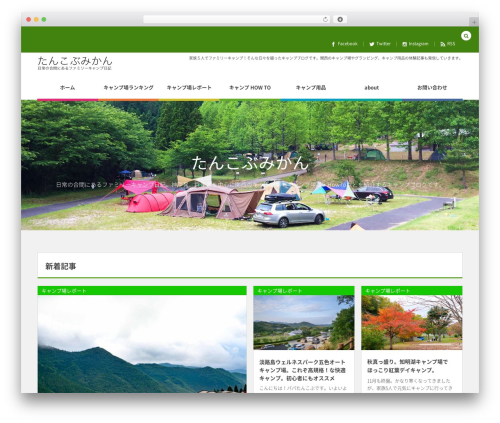
Task: Go to the ホーム menu item
Action: [67, 88]
